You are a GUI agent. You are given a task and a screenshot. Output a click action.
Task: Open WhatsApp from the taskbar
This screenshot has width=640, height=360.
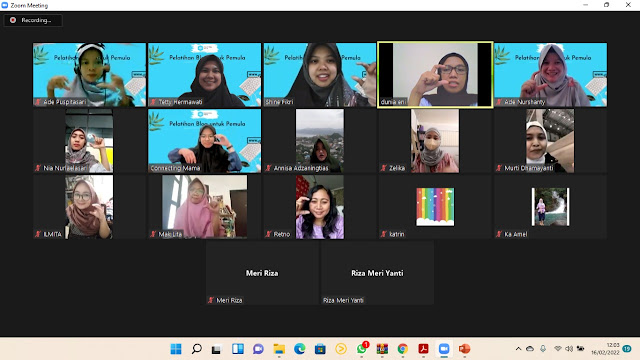pyautogui.click(x=362, y=349)
